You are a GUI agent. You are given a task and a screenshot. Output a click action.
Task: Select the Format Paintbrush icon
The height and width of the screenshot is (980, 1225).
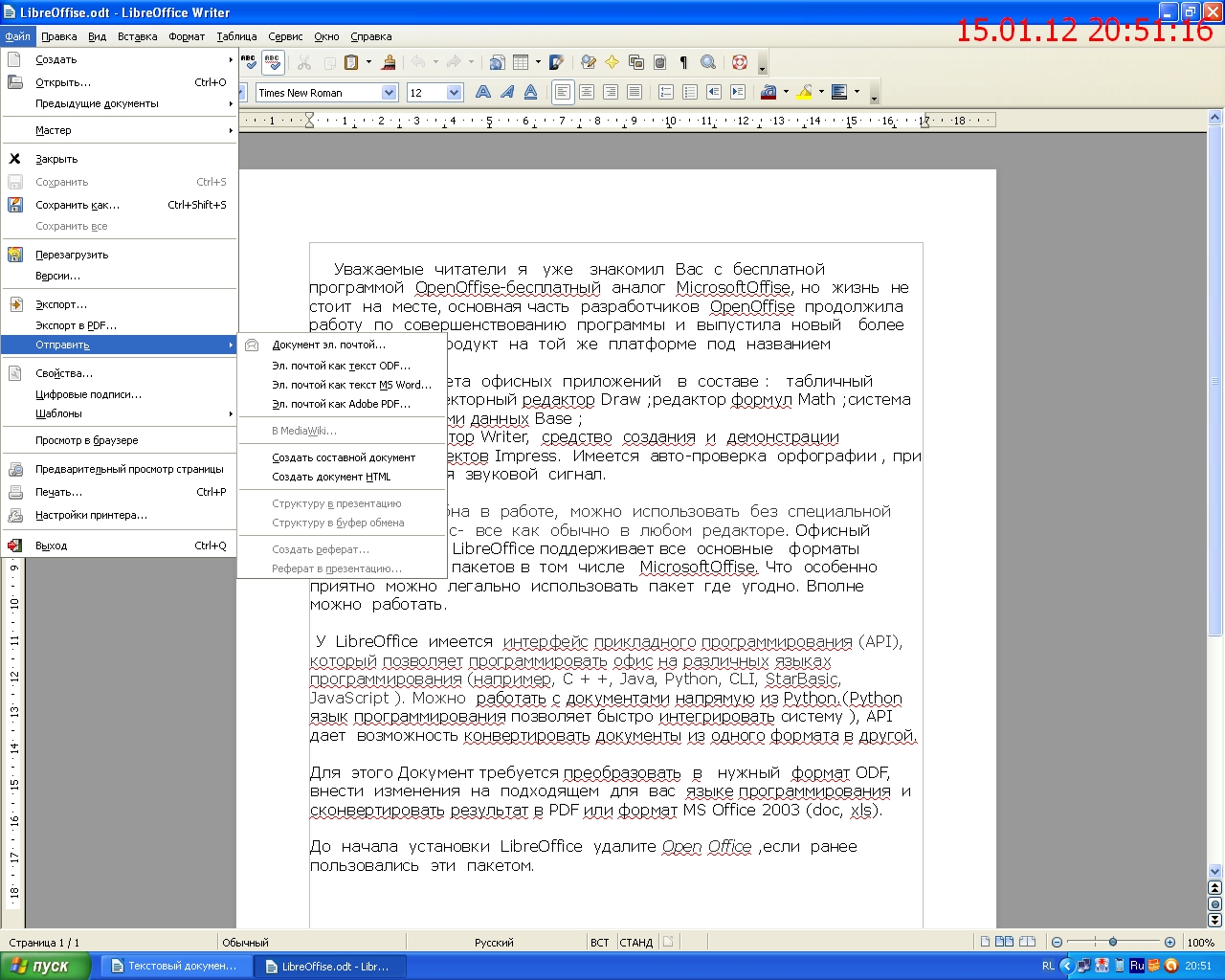(x=389, y=62)
